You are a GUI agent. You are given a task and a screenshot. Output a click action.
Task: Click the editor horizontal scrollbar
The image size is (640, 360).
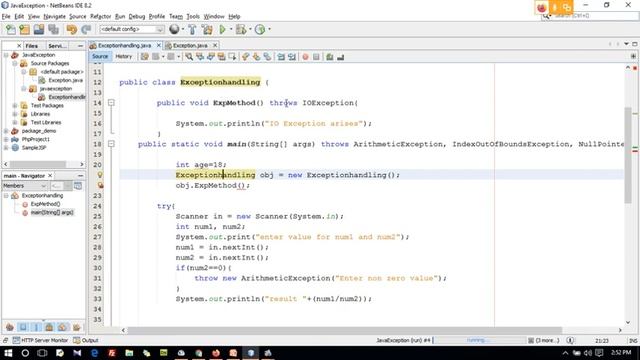[345, 330]
